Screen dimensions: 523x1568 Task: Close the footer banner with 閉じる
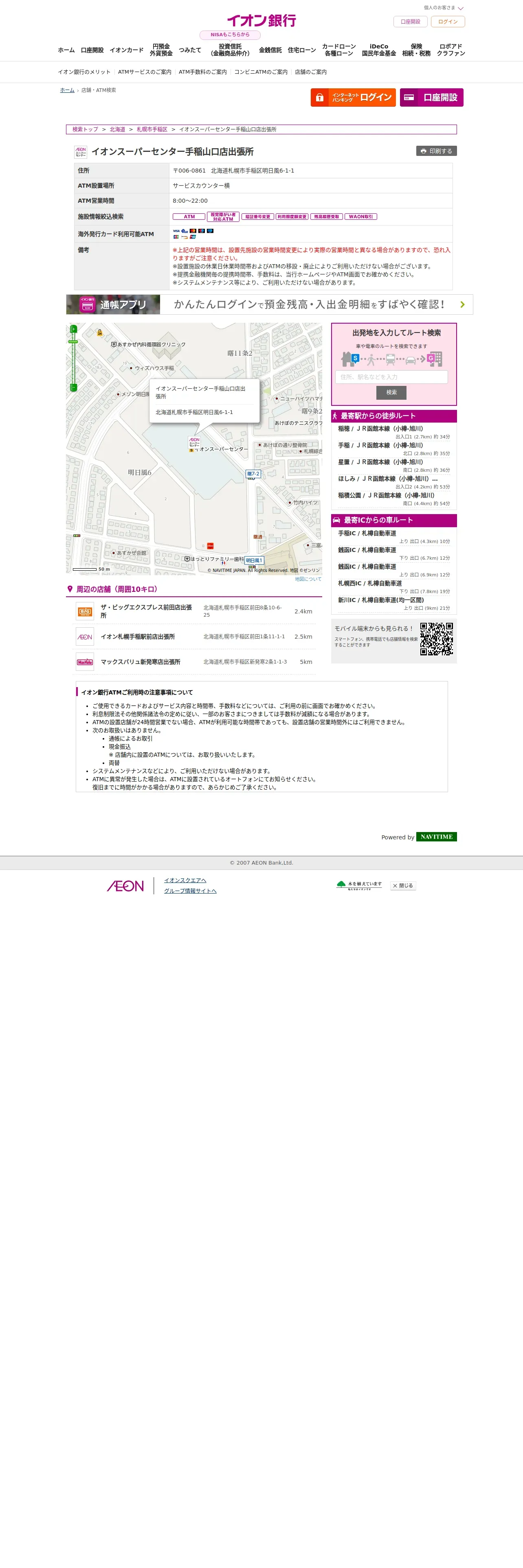click(x=403, y=886)
